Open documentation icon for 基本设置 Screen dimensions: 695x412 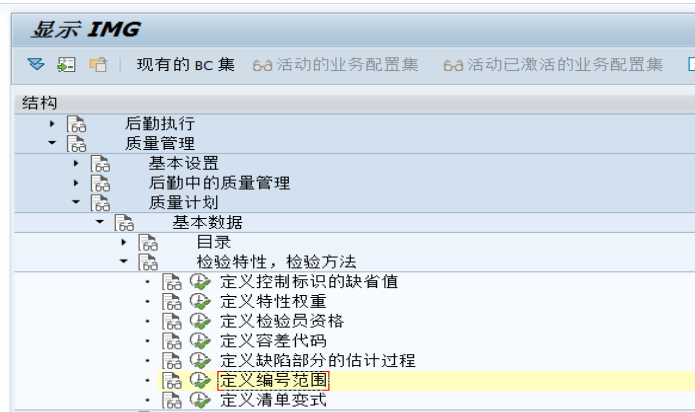pyautogui.click(x=101, y=163)
